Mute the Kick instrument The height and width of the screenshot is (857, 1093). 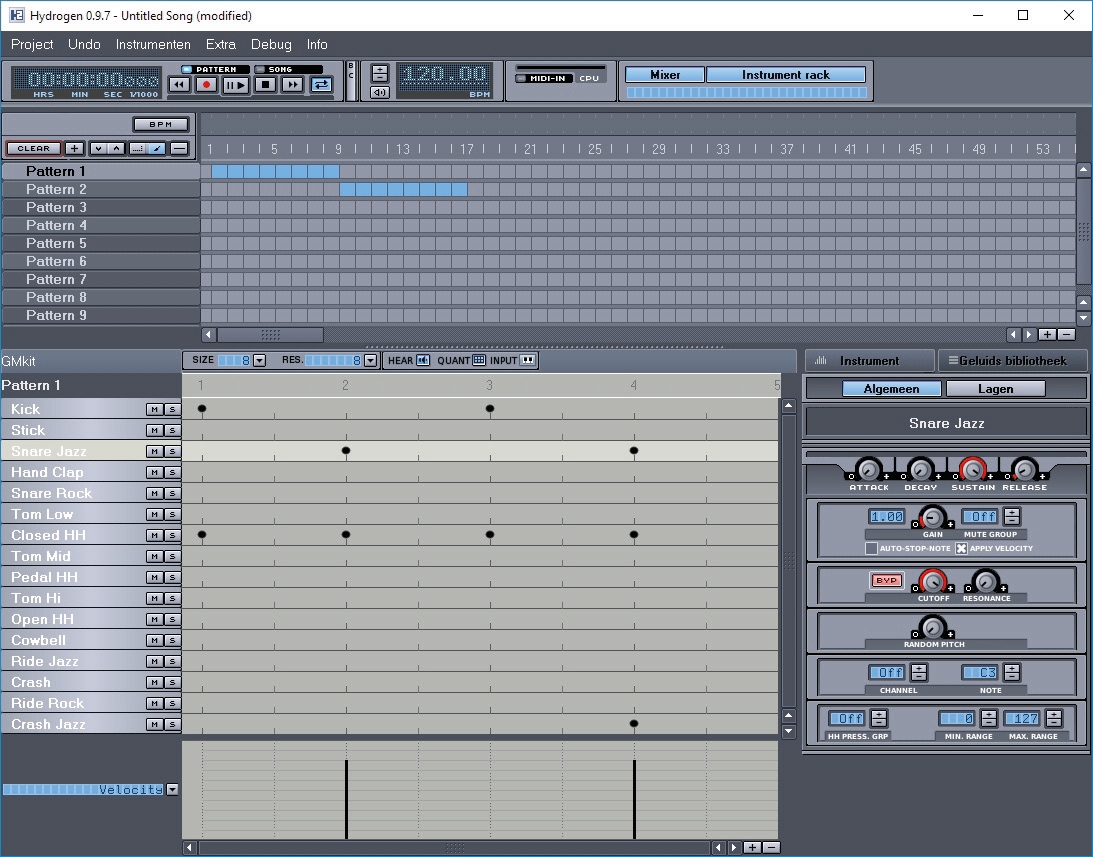154,409
